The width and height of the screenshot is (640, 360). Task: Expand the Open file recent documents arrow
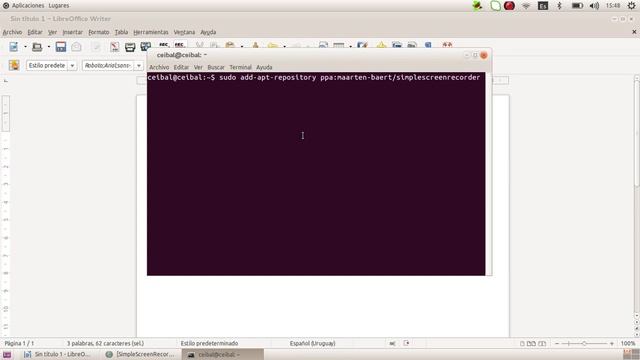tap(49, 47)
